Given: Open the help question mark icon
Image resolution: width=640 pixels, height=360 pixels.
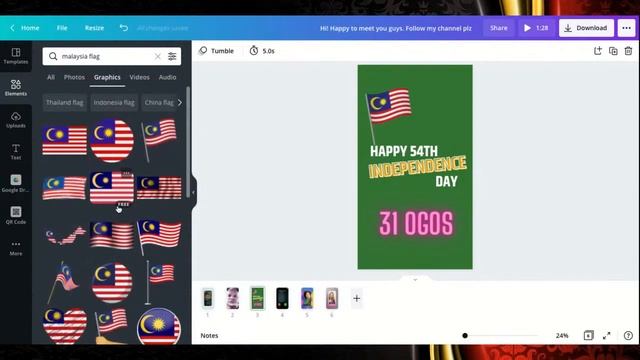Looking at the screenshot, I should [x=628, y=336].
